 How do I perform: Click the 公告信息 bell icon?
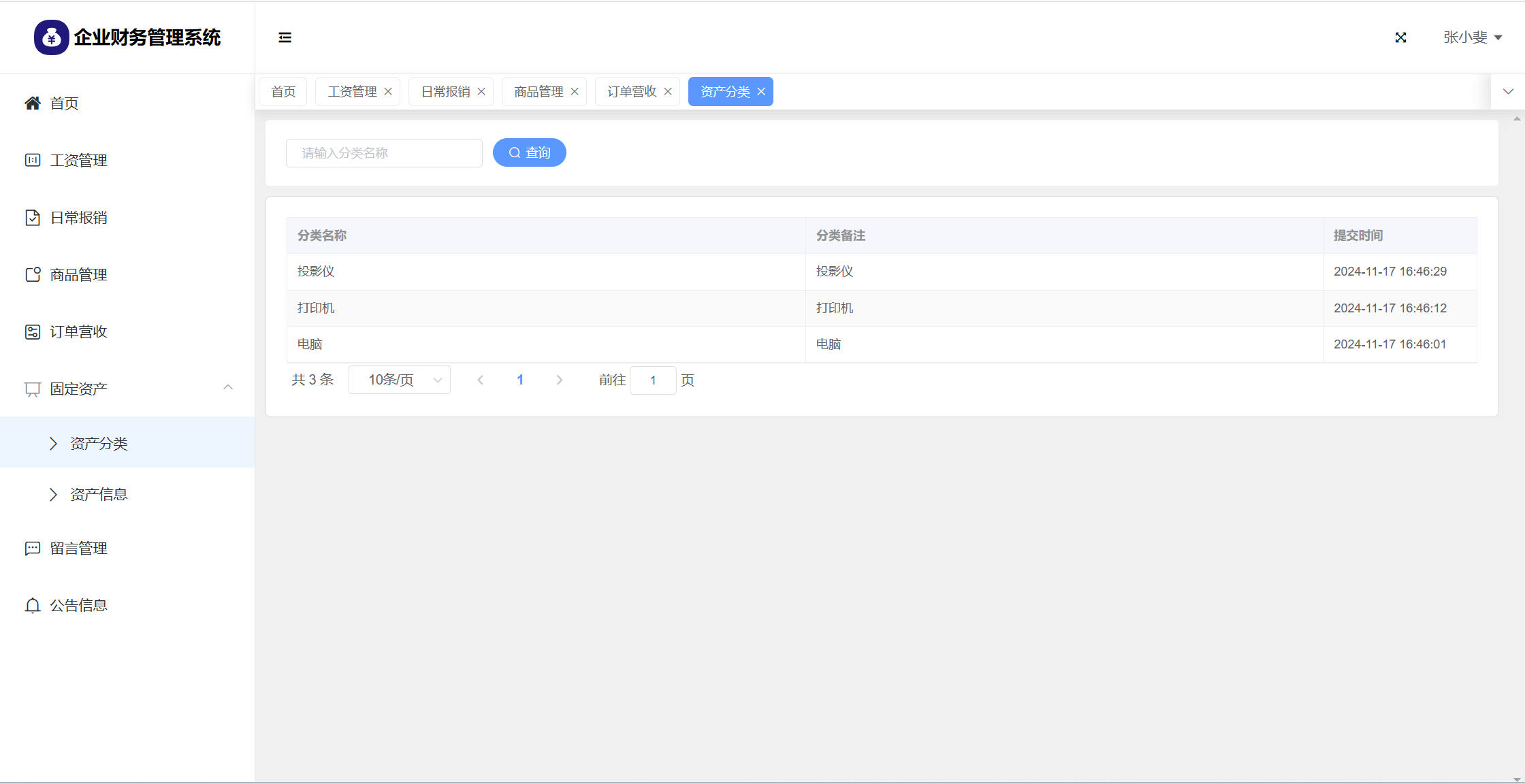[x=33, y=605]
